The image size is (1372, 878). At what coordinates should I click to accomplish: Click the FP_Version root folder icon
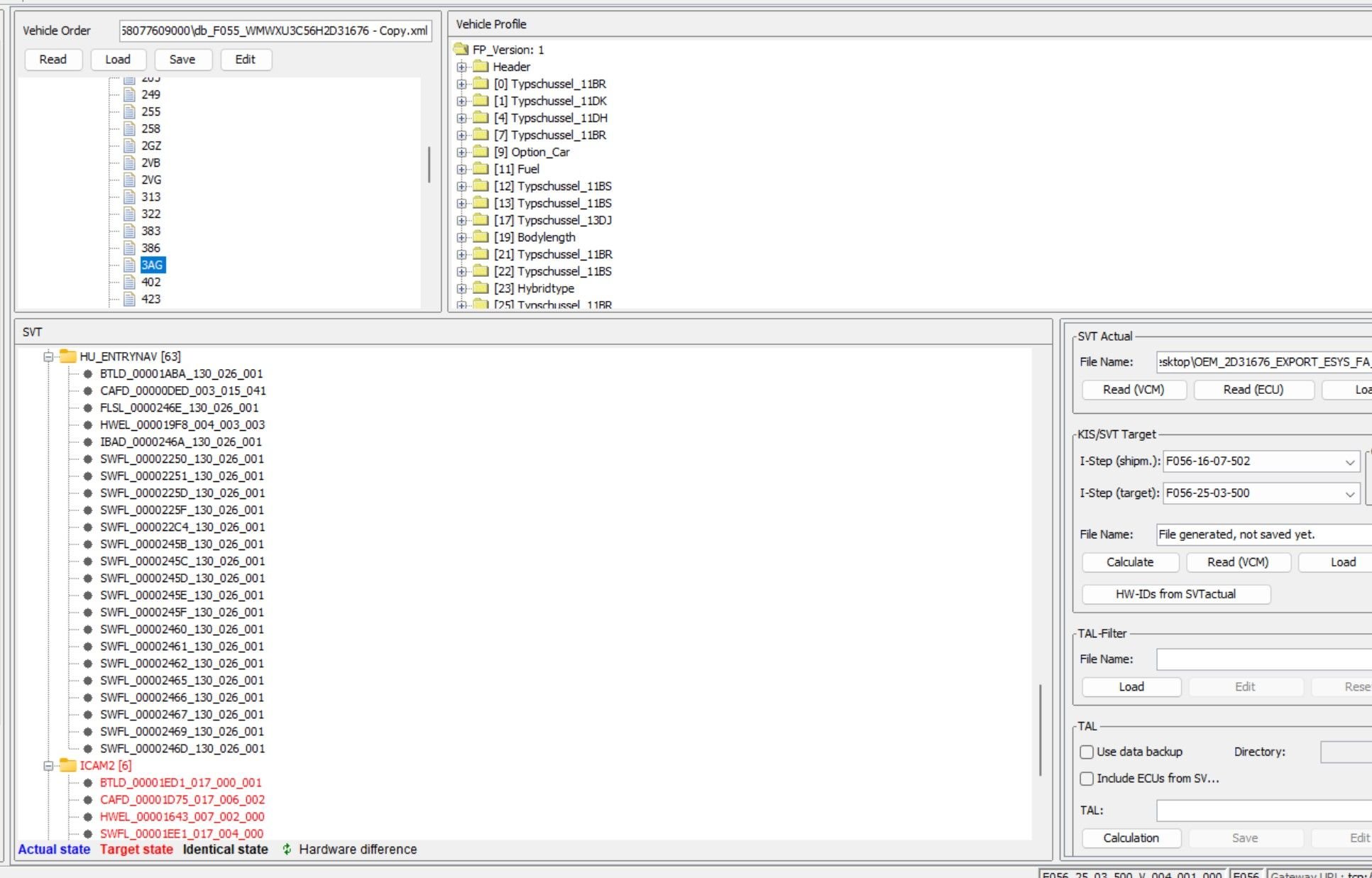pos(461,50)
